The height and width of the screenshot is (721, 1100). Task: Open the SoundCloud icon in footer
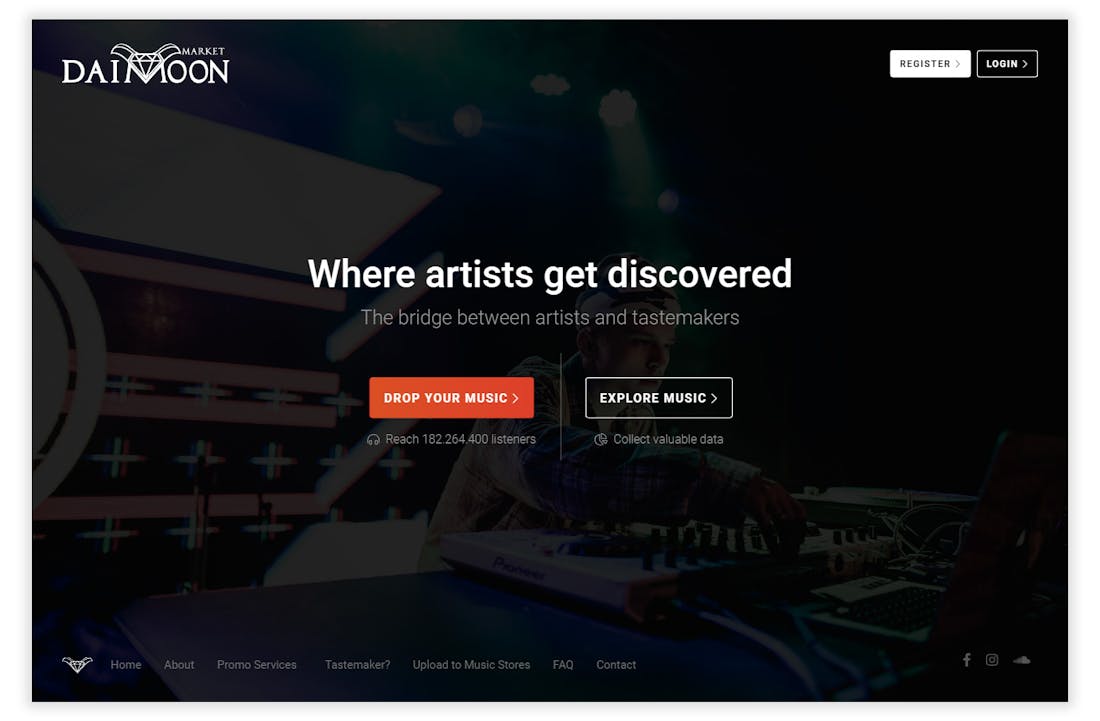coord(1021,660)
